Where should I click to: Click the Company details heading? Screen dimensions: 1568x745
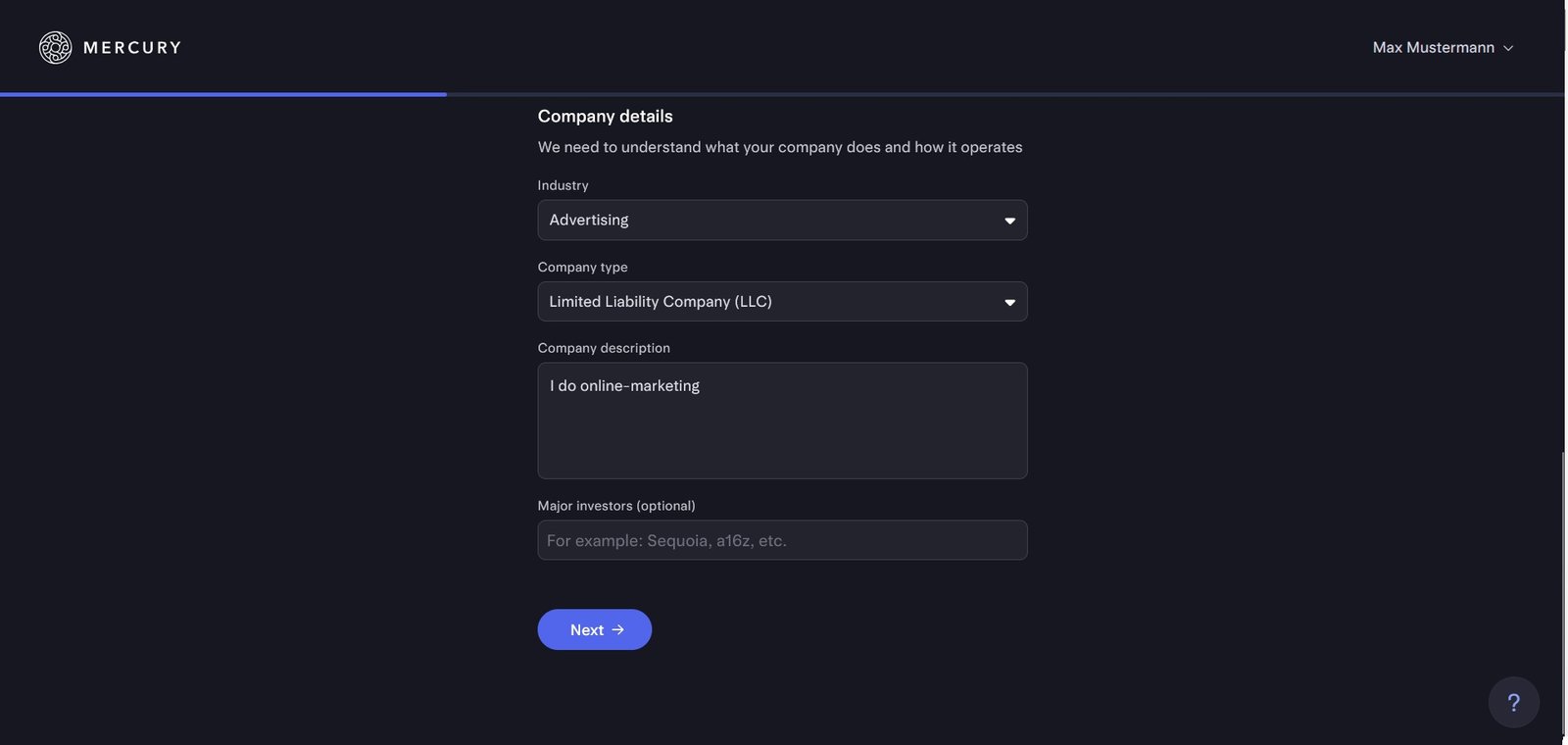605,116
